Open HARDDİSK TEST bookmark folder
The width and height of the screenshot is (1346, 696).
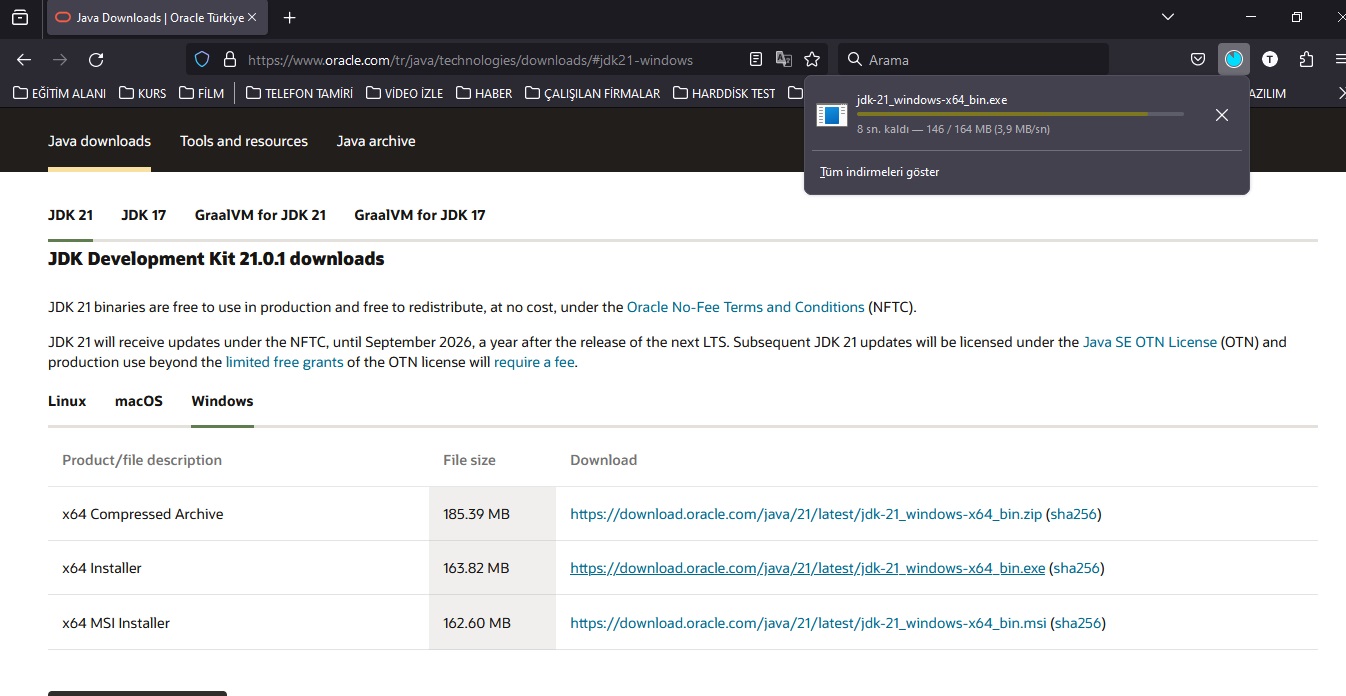(724, 93)
